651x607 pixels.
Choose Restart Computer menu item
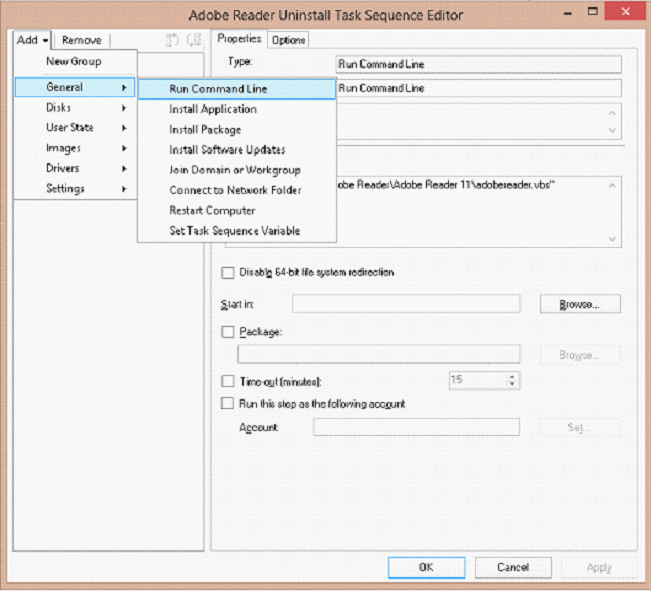coord(237,210)
